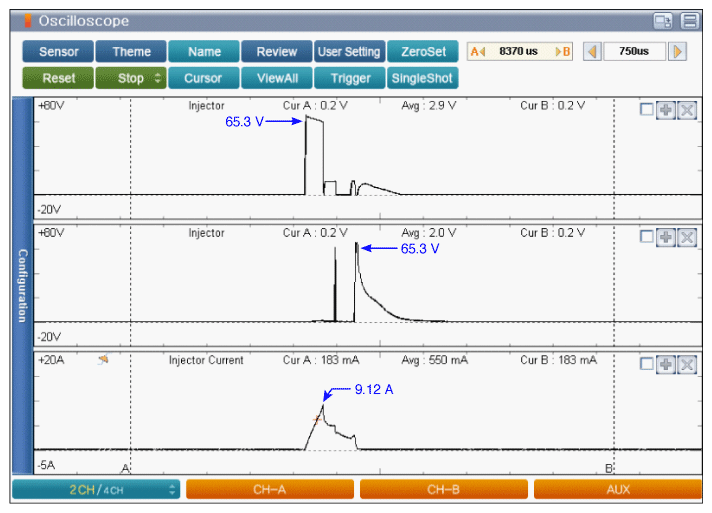Open the 2CH/4CH channel mode dropdown
The width and height of the screenshot is (712, 513).
point(96,489)
